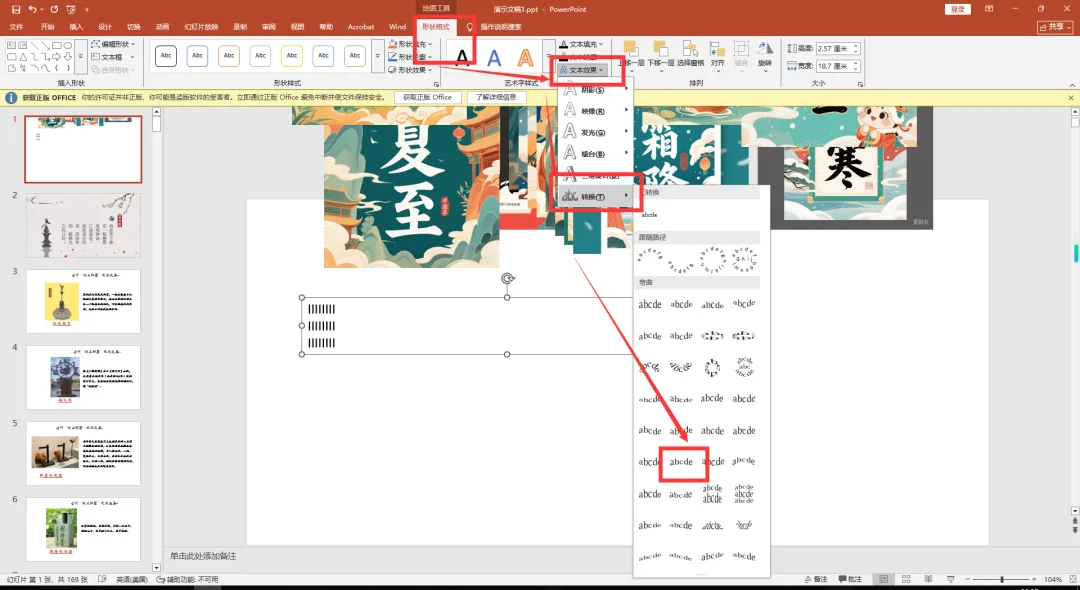Choose the orange outline Abc shape style

coord(229,56)
